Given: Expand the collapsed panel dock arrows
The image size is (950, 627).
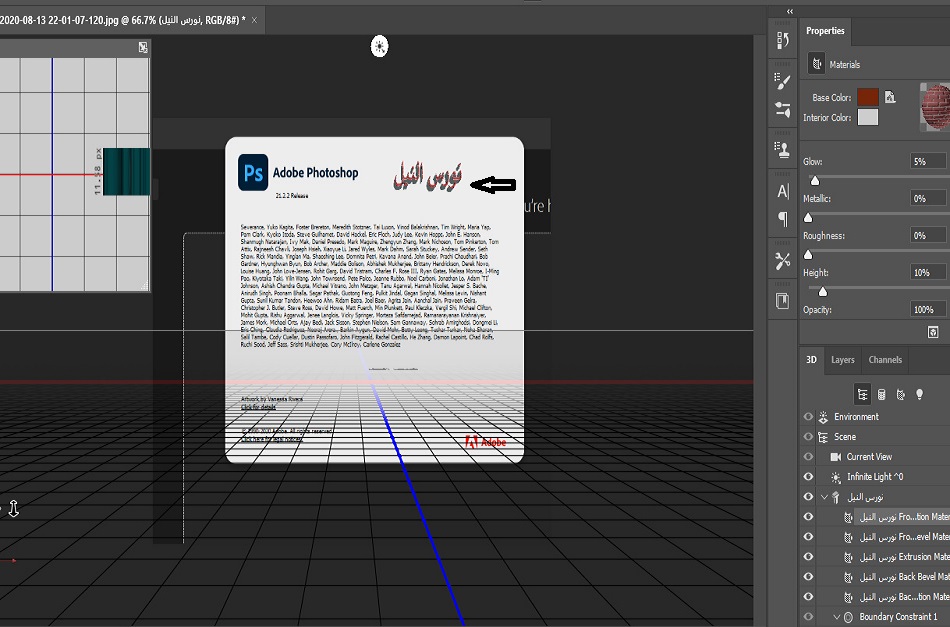Looking at the screenshot, I should click(789, 11).
